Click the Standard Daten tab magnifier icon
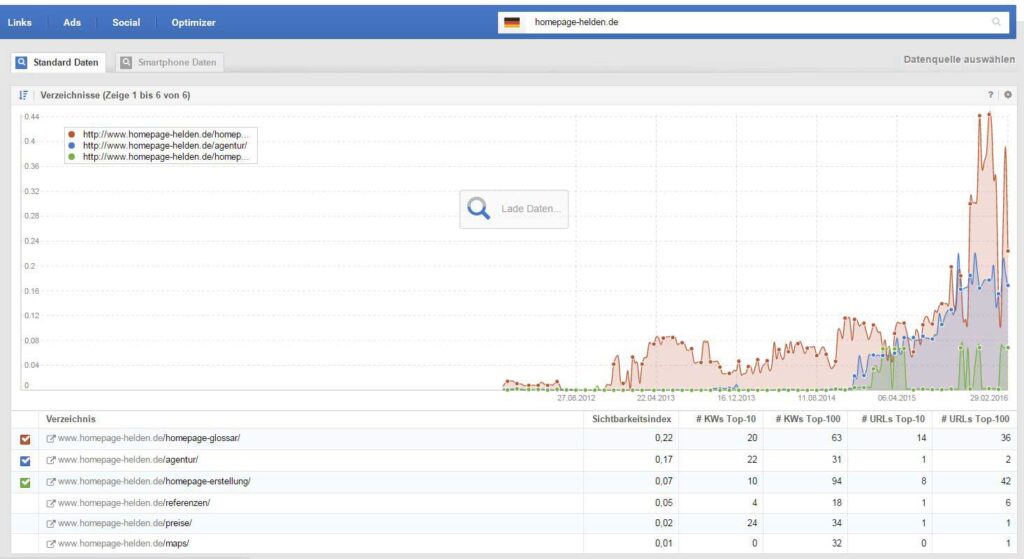Image resolution: width=1024 pixels, height=559 pixels. coord(22,62)
